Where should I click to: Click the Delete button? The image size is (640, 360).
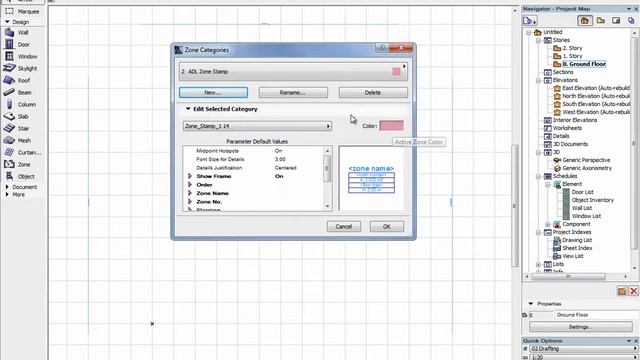(373, 93)
